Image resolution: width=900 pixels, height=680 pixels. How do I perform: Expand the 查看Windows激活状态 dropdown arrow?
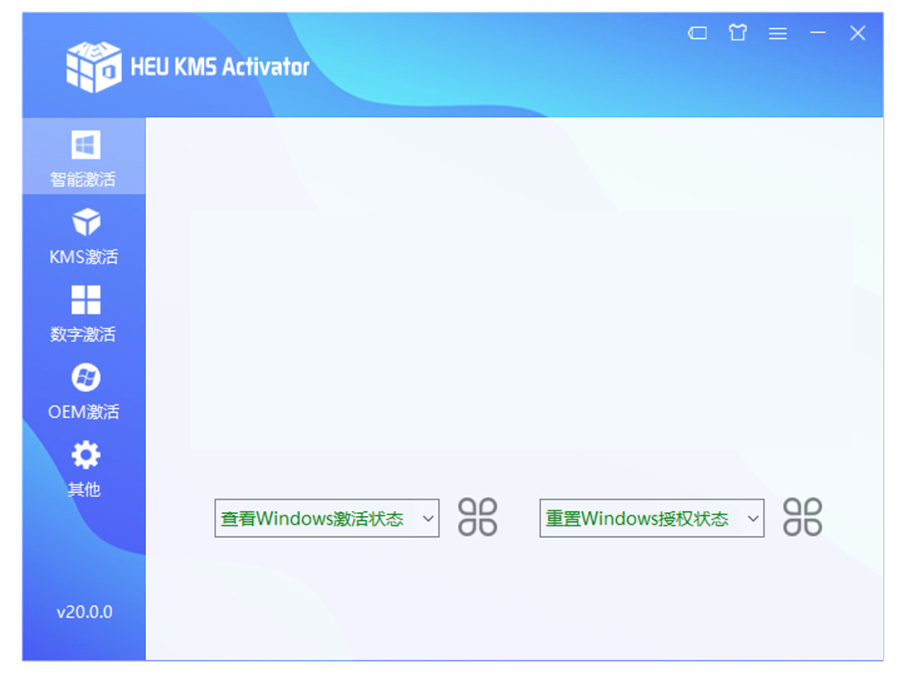click(x=428, y=518)
